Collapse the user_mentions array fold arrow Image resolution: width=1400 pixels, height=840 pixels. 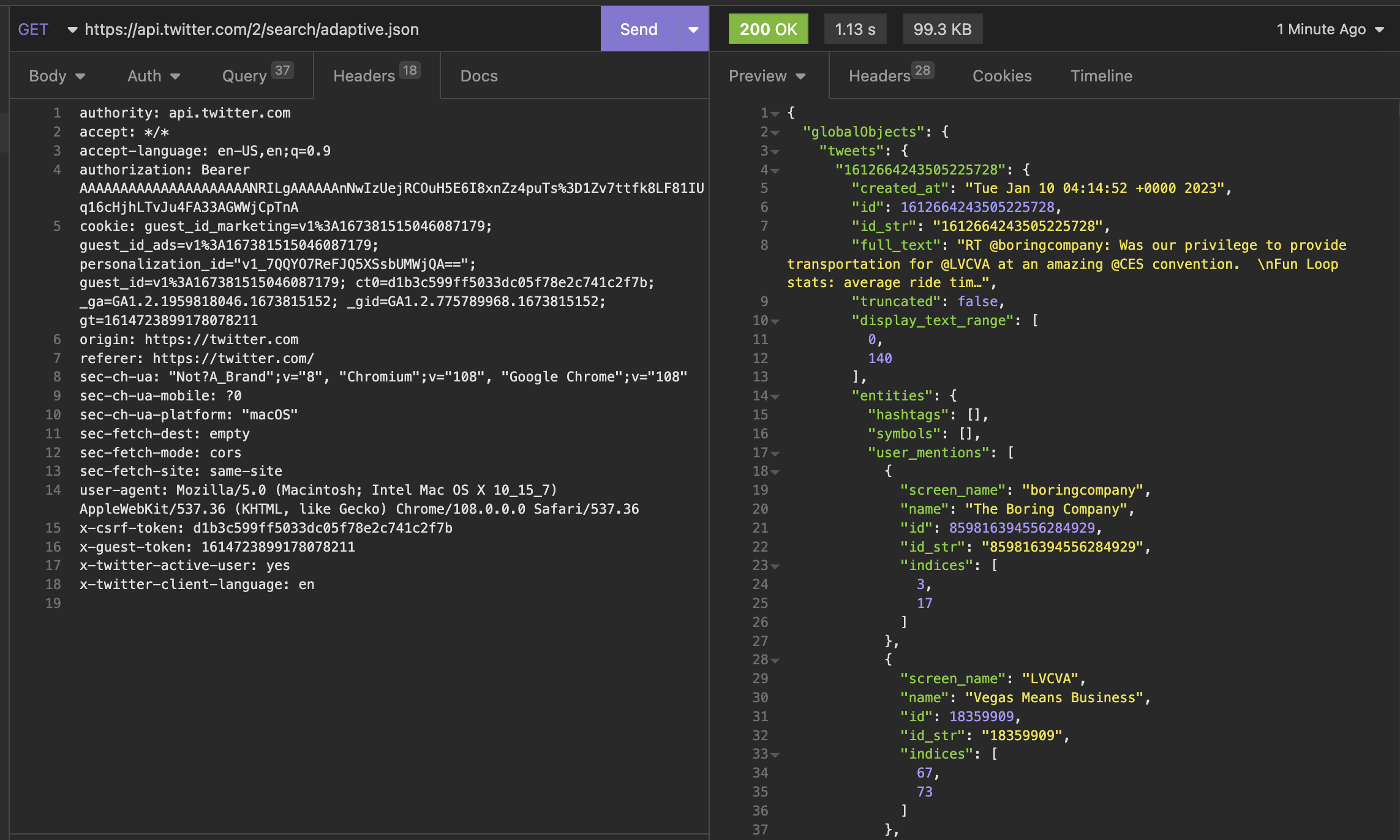(775, 454)
